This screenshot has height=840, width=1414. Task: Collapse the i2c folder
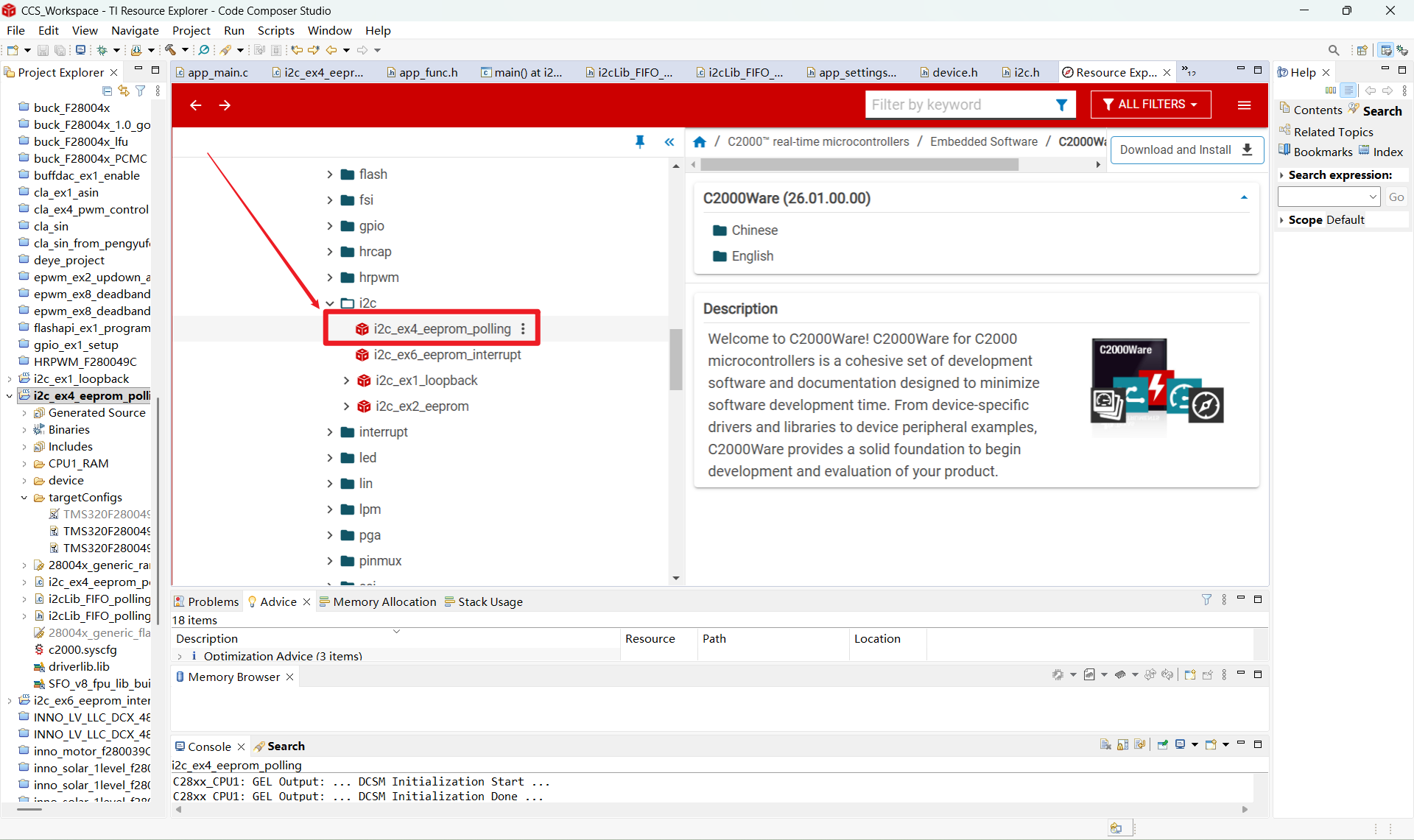pos(329,303)
